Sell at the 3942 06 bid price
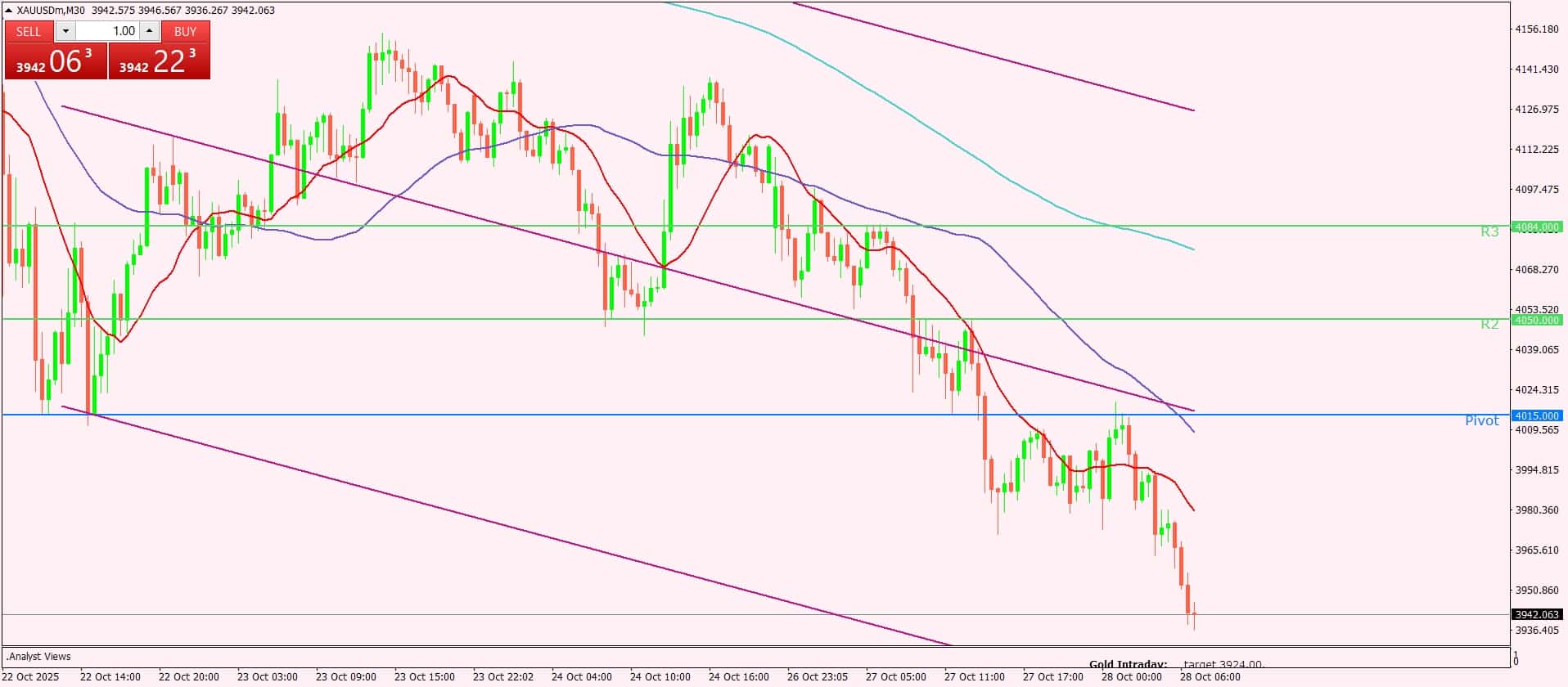The height and width of the screenshot is (687, 1568). pyautogui.click(x=56, y=61)
